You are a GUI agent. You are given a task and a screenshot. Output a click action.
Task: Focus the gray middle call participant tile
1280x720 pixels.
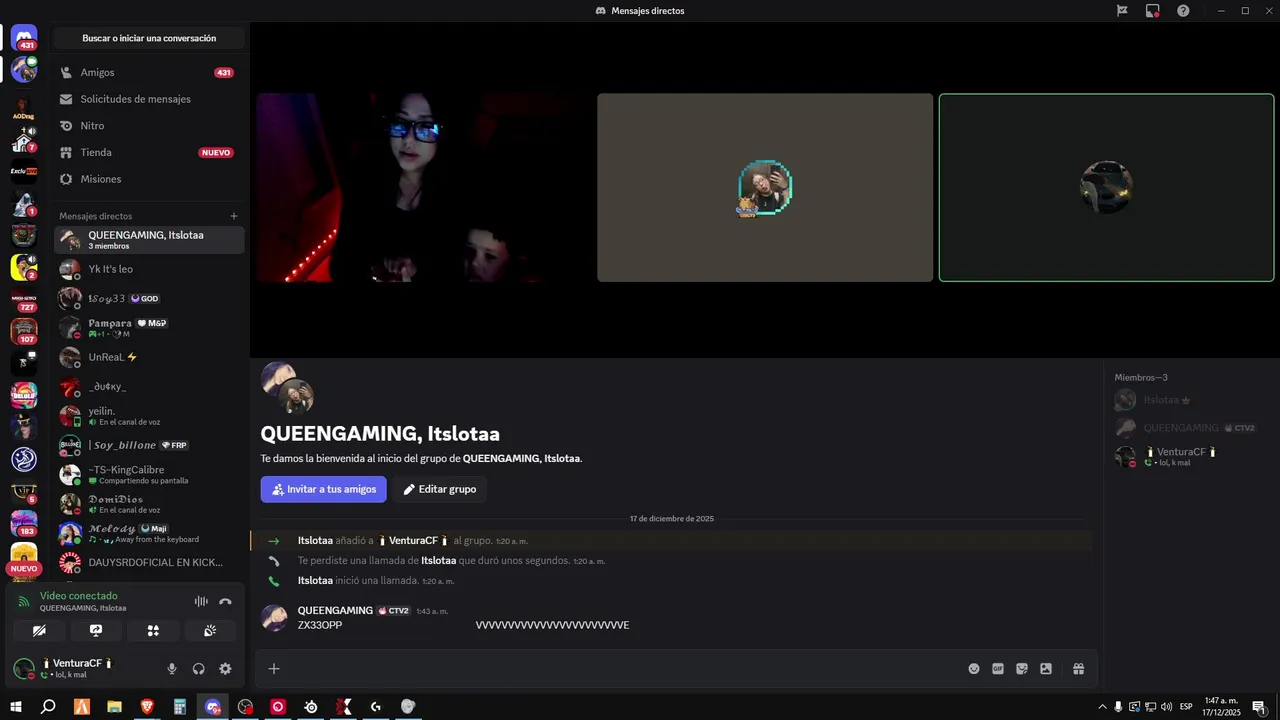[x=765, y=188]
